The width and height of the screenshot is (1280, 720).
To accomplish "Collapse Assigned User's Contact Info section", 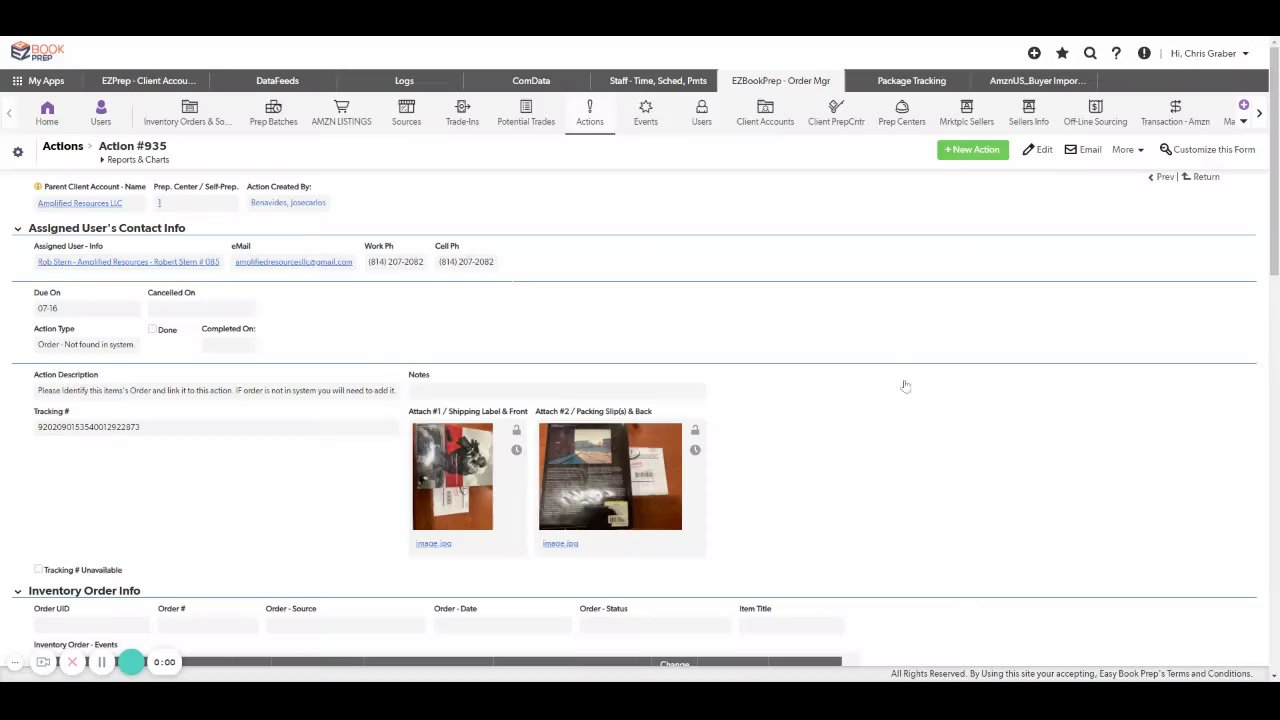I will tap(17, 228).
